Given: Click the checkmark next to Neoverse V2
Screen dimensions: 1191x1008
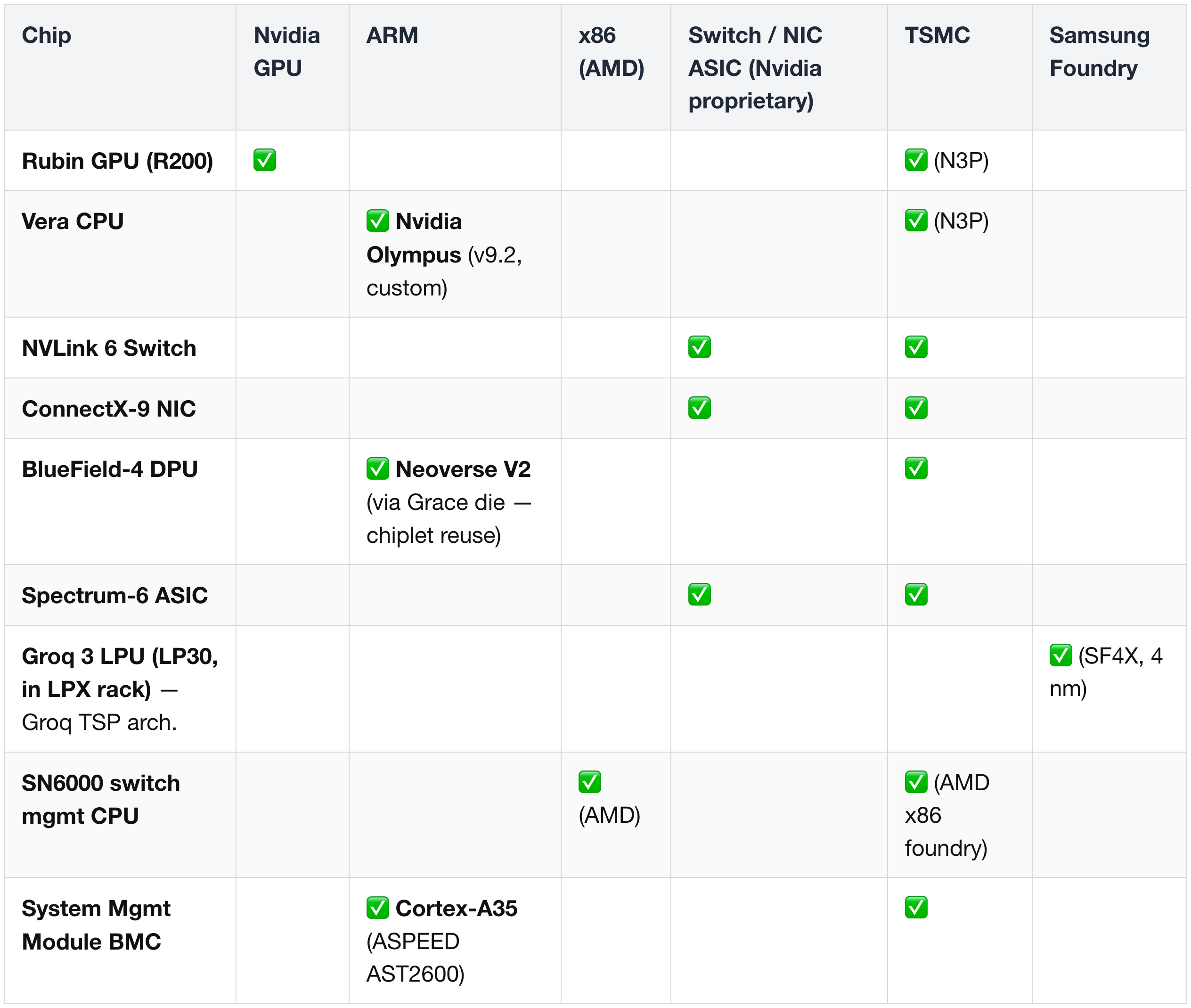Looking at the screenshot, I should (377, 468).
